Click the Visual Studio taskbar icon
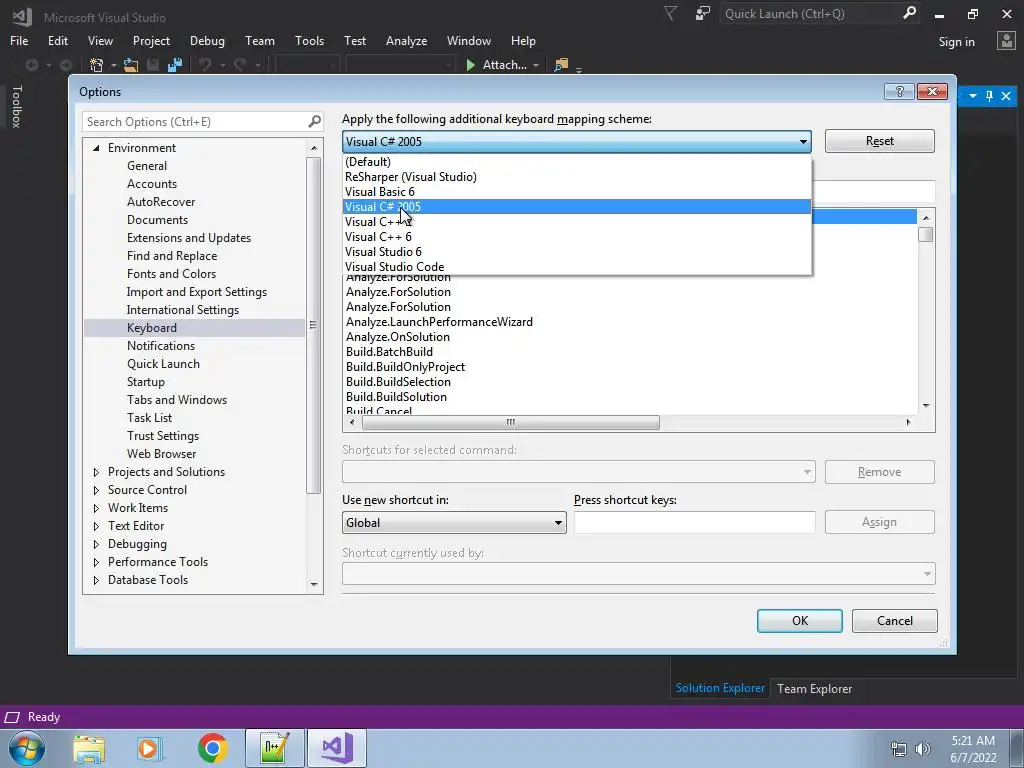The width and height of the screenshot is (1024, 768). 337,748
